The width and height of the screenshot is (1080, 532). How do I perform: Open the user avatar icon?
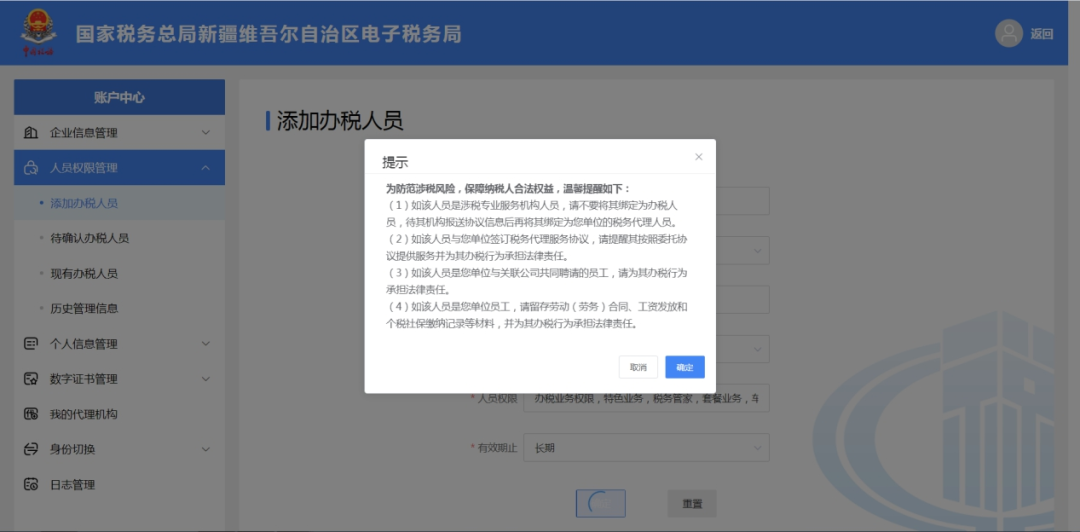coord(1008,33)
